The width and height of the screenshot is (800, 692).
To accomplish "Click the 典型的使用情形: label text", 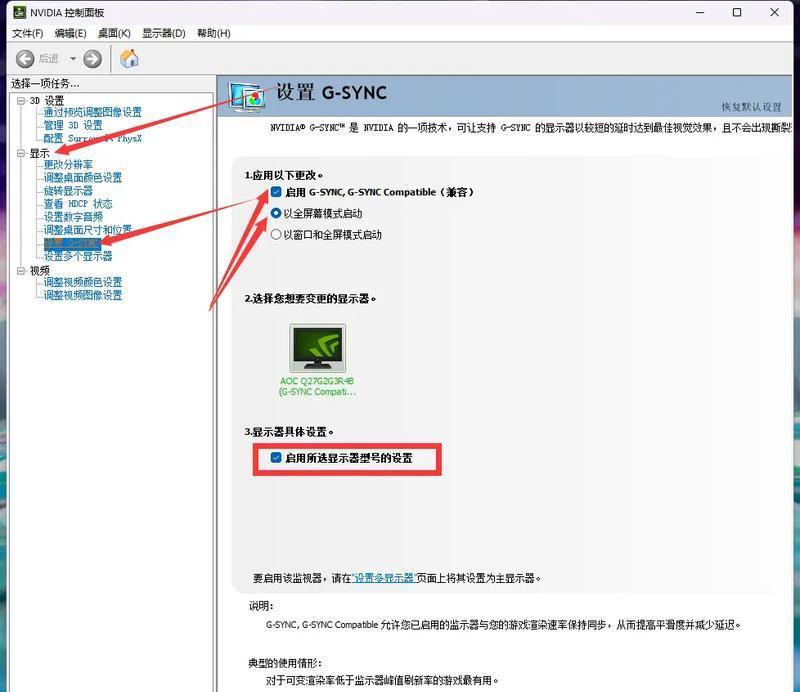I will (x=285, y=663).
